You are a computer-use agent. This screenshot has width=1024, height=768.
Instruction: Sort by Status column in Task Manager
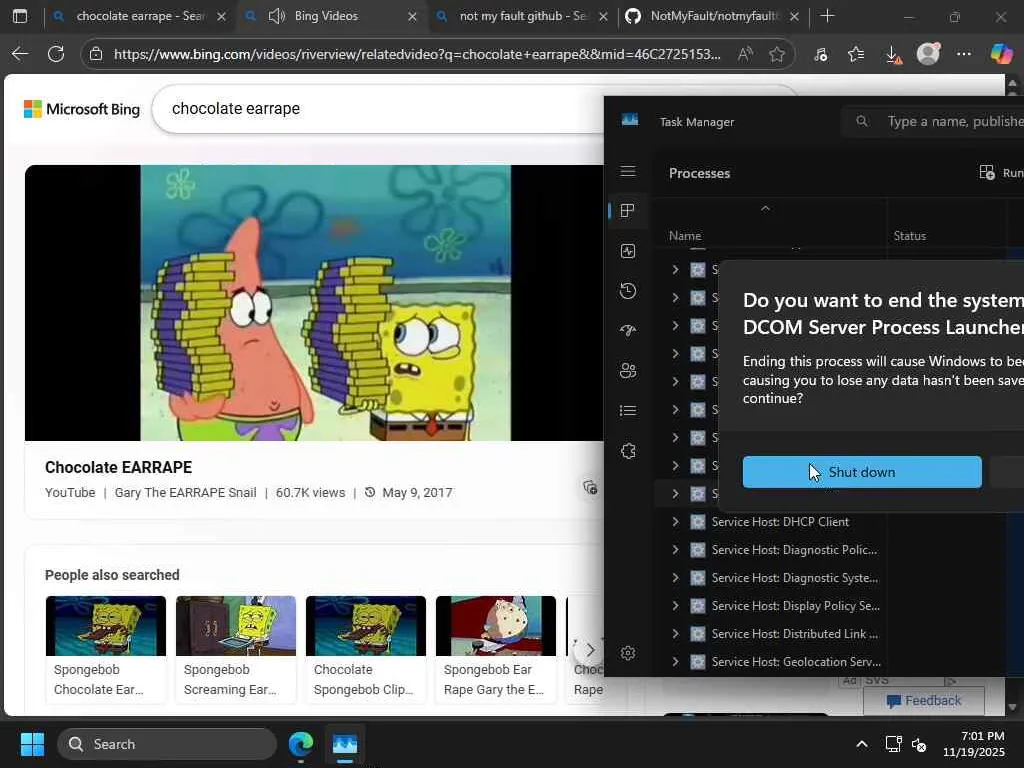(910, 236)
